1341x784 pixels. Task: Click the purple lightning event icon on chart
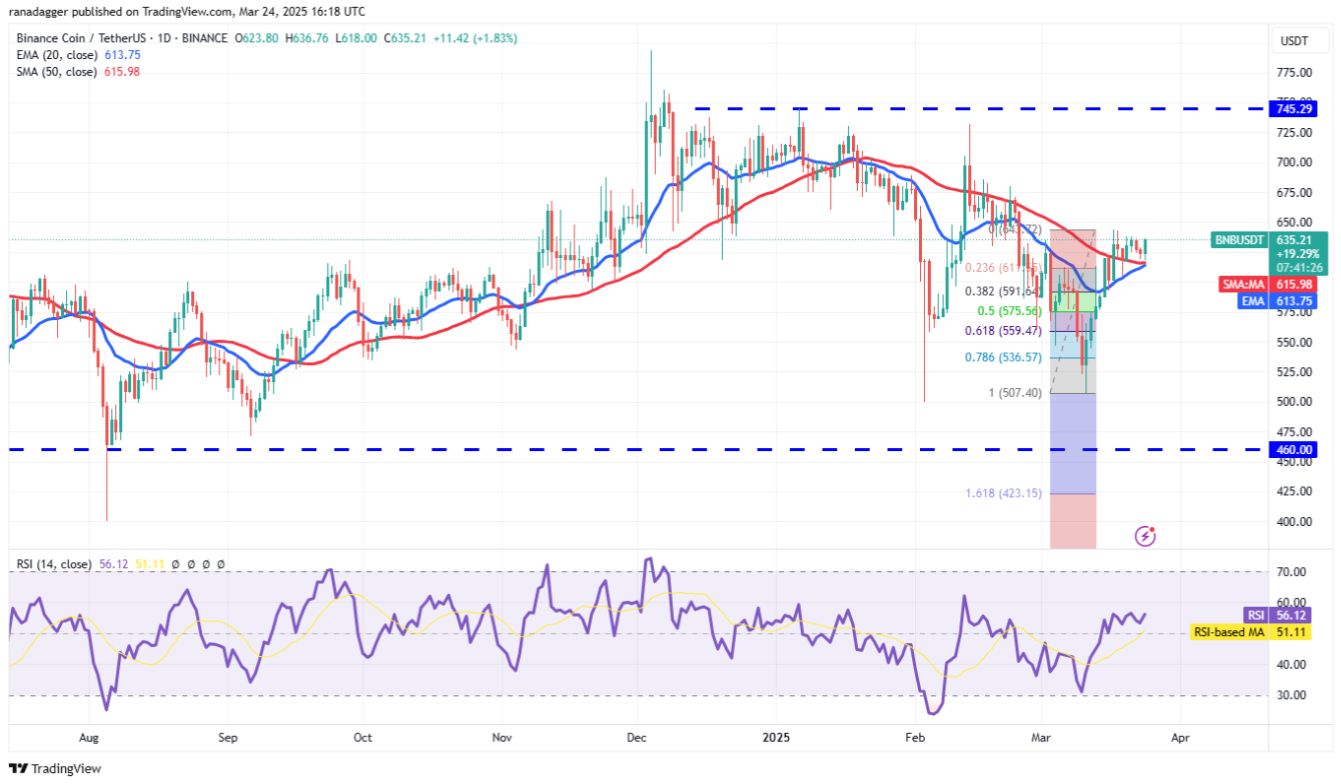pos(1146,537)
